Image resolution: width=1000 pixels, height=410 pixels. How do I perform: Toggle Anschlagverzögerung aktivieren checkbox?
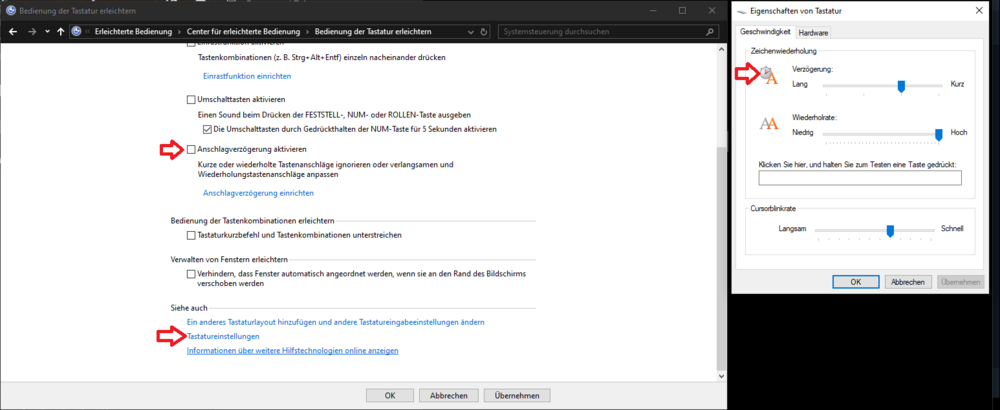click(191, 149)
